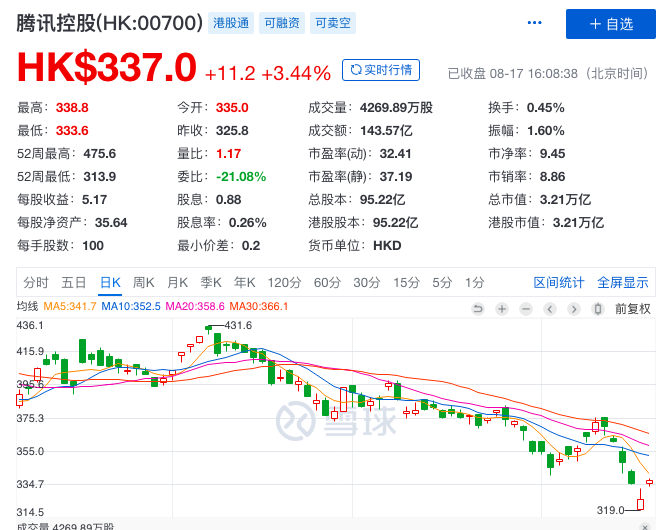The width and height of the screenshot is (671, 530).
Task: Click the 市盈率(动) value 32.41
Action: [395, 154]
